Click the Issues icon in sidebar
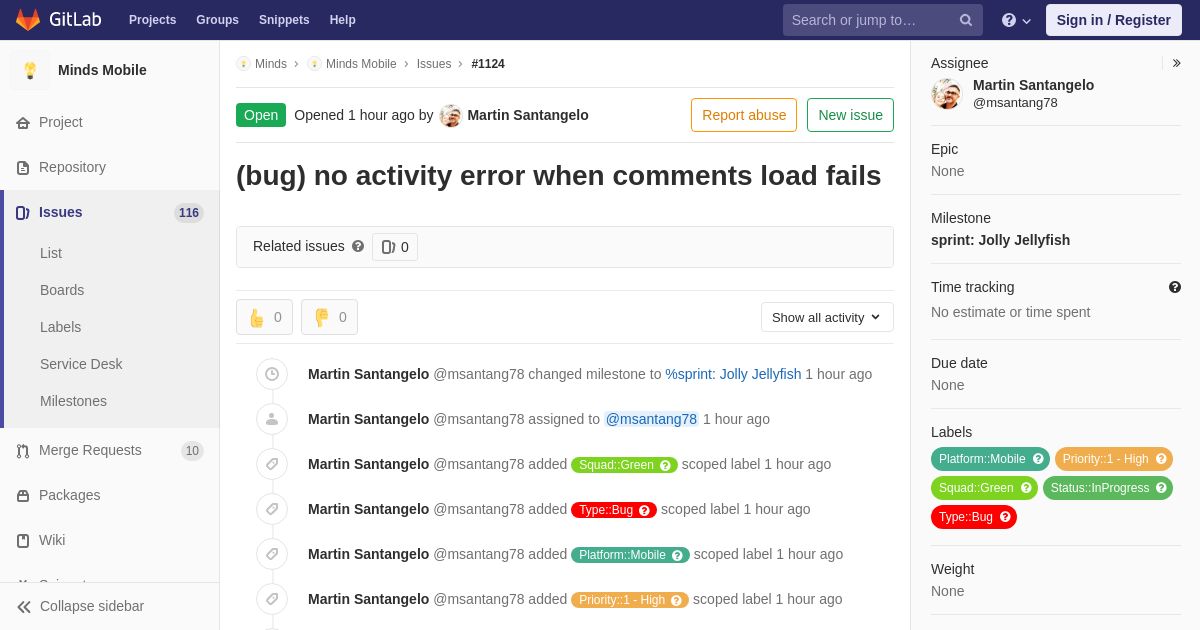This screenshot has height=630, width=1200. [x=23, y=213]
